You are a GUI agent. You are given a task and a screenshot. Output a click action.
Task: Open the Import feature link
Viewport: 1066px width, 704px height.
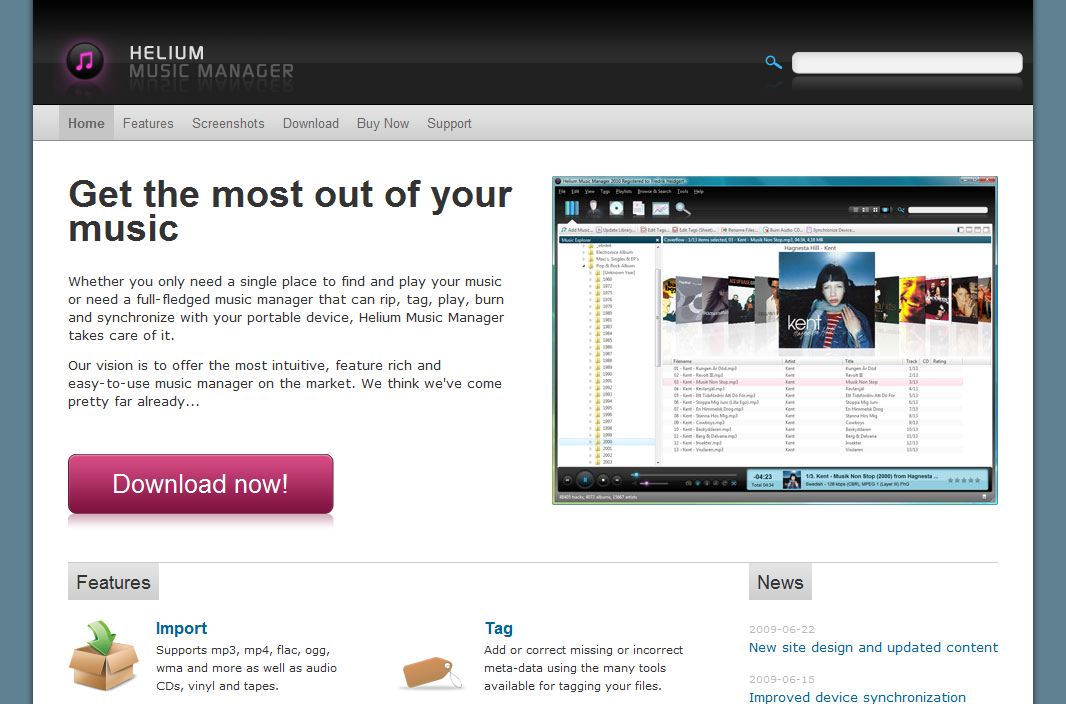click(182, 628)
